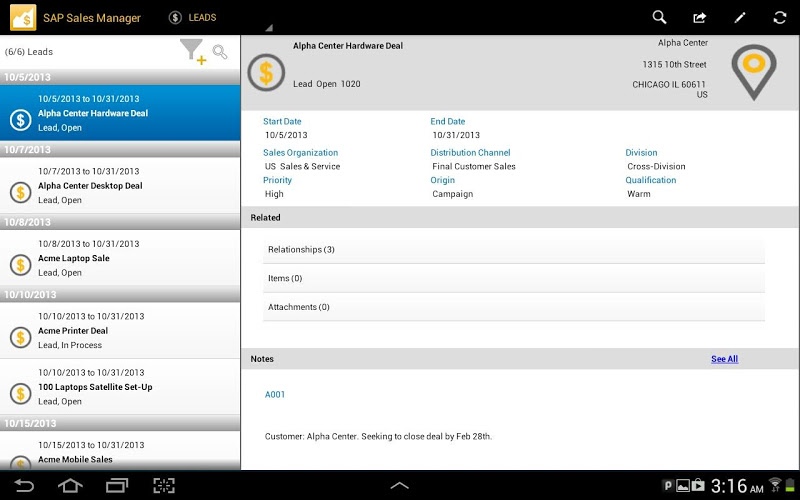The image size is (800, 500).
Task: Tap the dollar icon beside Alpha Center Desktop Deal
Action: 20,192
